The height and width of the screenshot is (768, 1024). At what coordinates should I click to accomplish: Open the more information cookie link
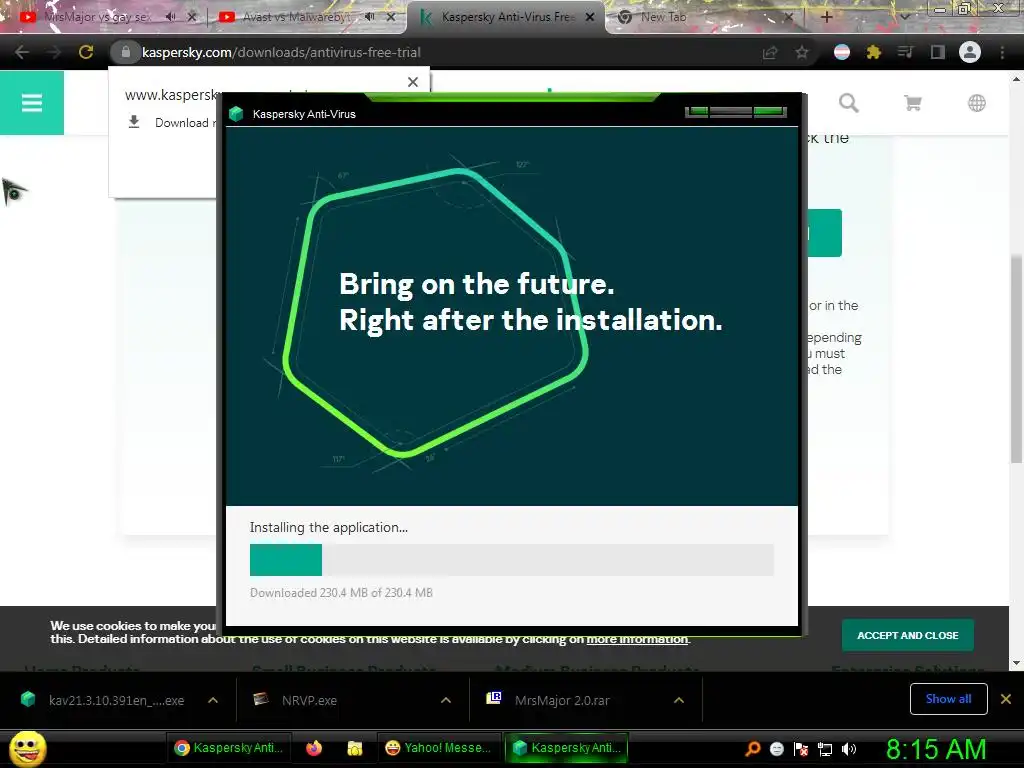tap(637, 639)
